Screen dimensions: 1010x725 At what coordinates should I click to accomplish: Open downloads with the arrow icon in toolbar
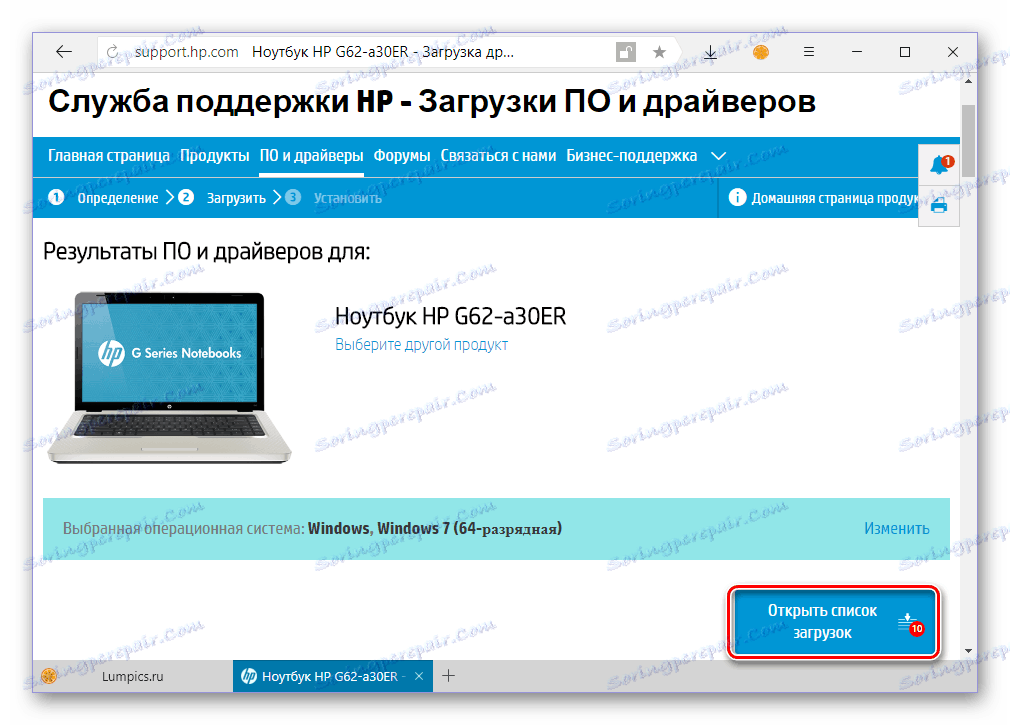(x=710, y=51)
